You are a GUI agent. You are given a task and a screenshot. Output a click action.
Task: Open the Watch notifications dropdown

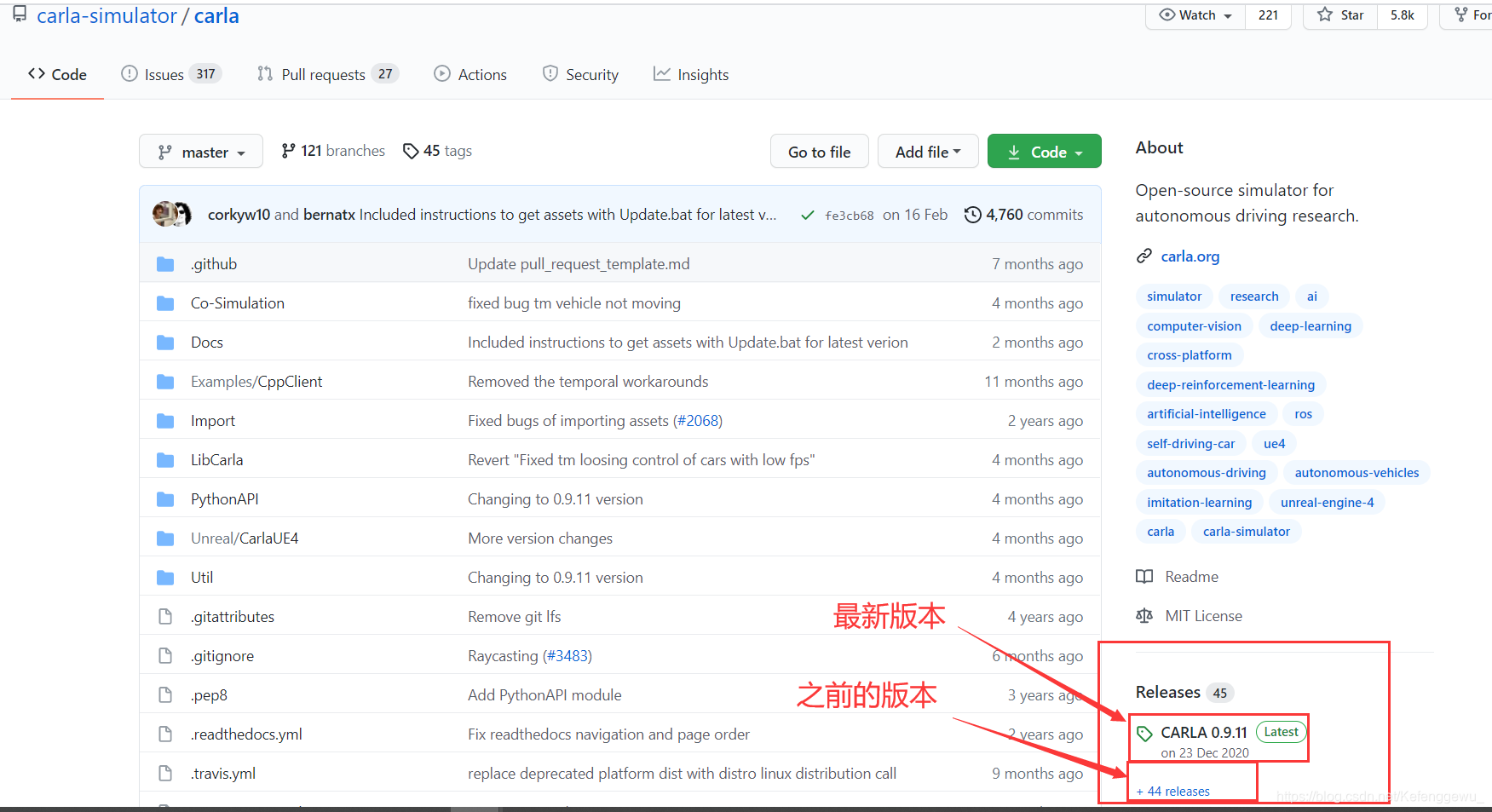1196,15
